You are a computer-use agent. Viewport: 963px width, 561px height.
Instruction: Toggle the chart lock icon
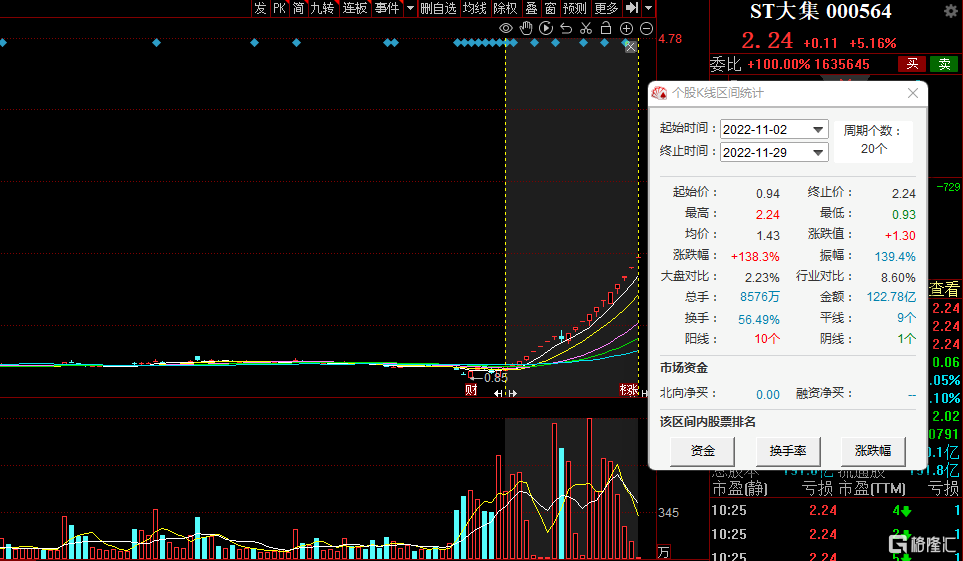(x=606, y=28)
